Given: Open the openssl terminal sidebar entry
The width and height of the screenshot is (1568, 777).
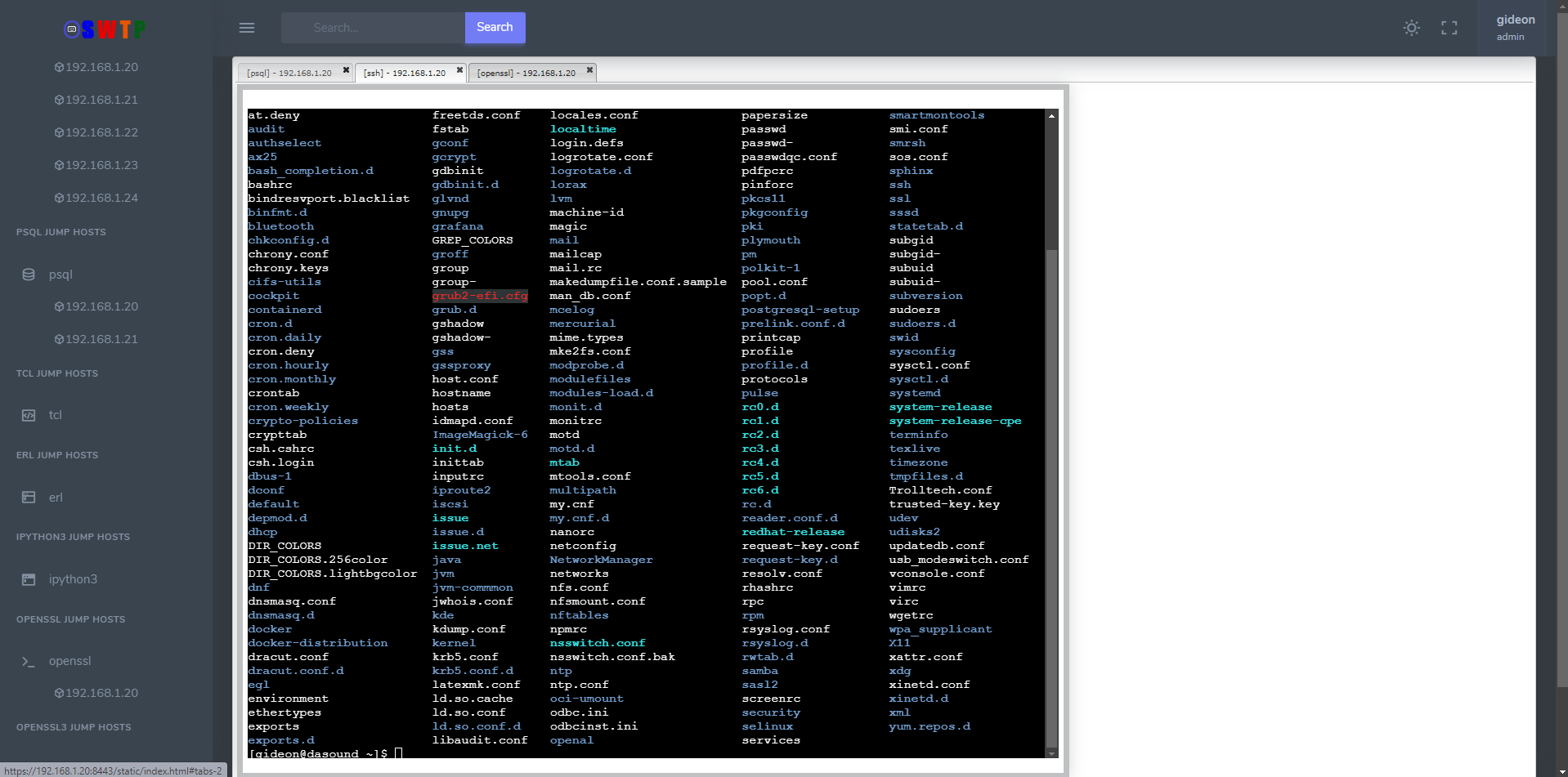Looking at the screenshot, I should coord(69,661).
